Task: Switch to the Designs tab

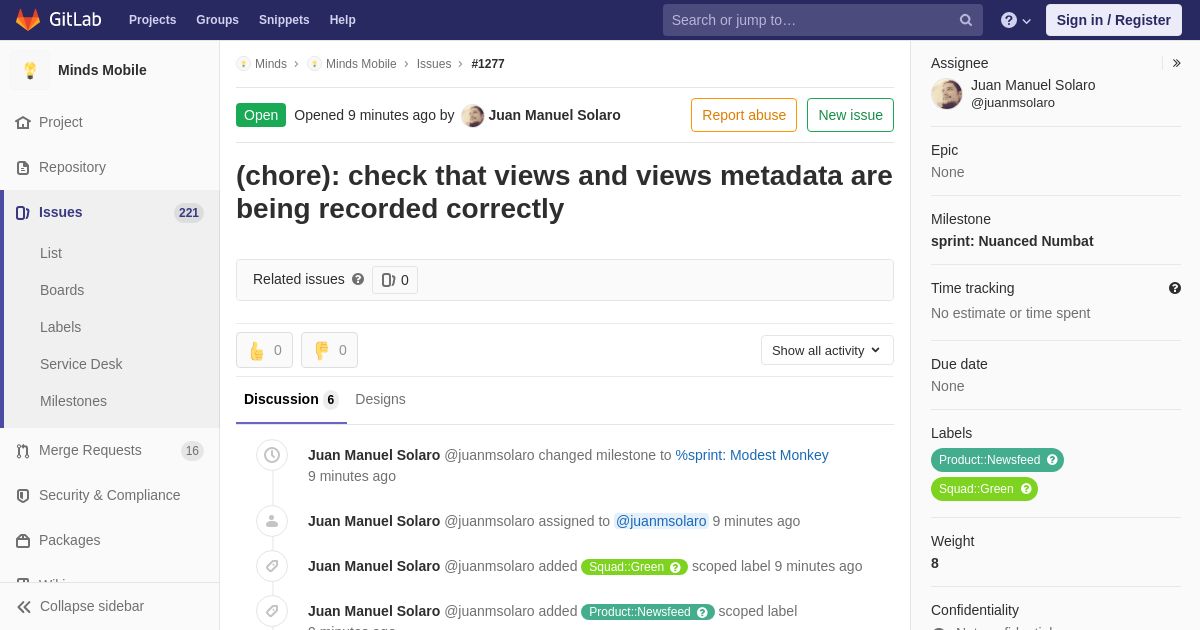Action: coord(380,399)
